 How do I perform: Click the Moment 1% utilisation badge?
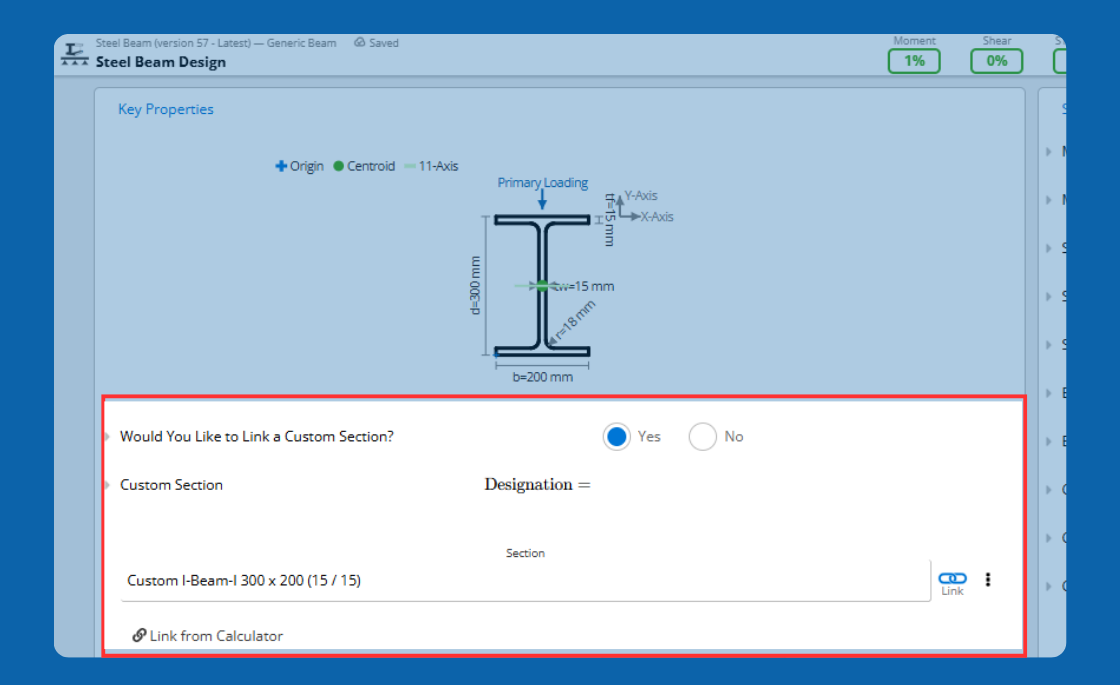click(914, 61)
